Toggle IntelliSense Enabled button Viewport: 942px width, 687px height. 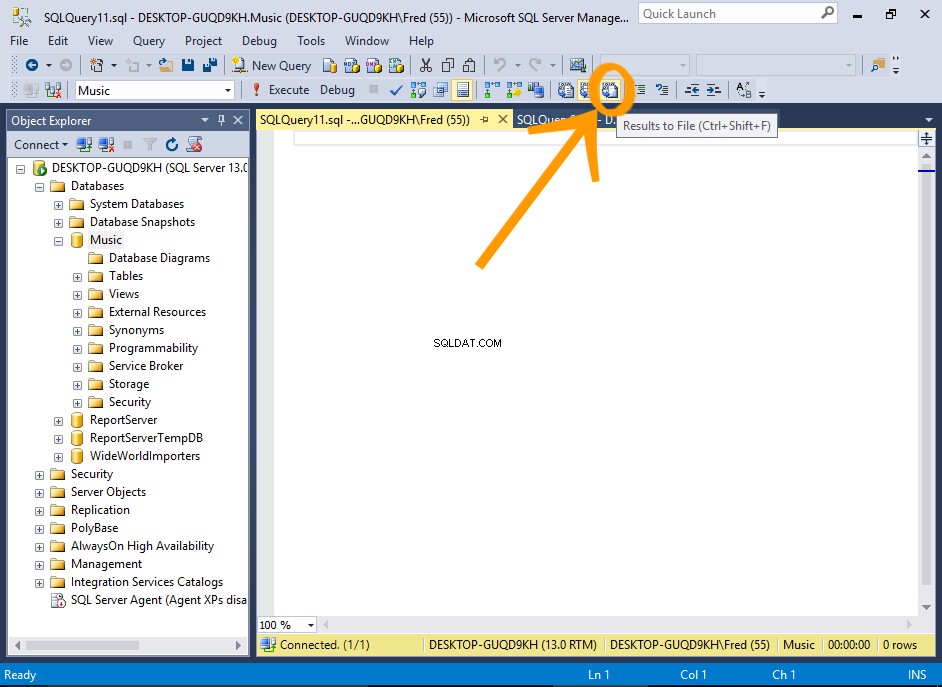coord(463,90)
